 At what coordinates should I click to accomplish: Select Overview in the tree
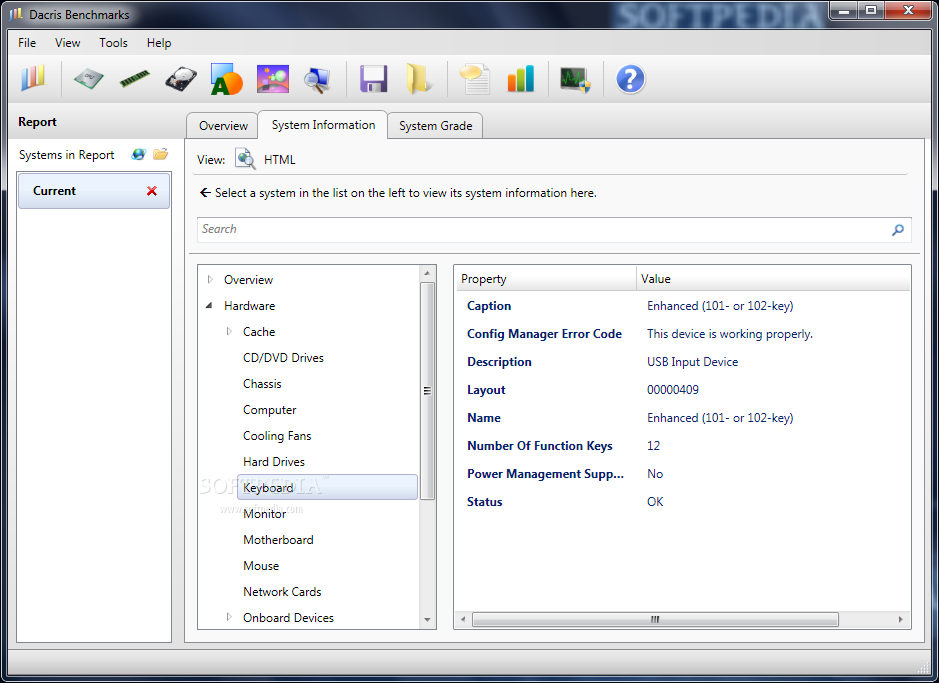coord(248,280)
